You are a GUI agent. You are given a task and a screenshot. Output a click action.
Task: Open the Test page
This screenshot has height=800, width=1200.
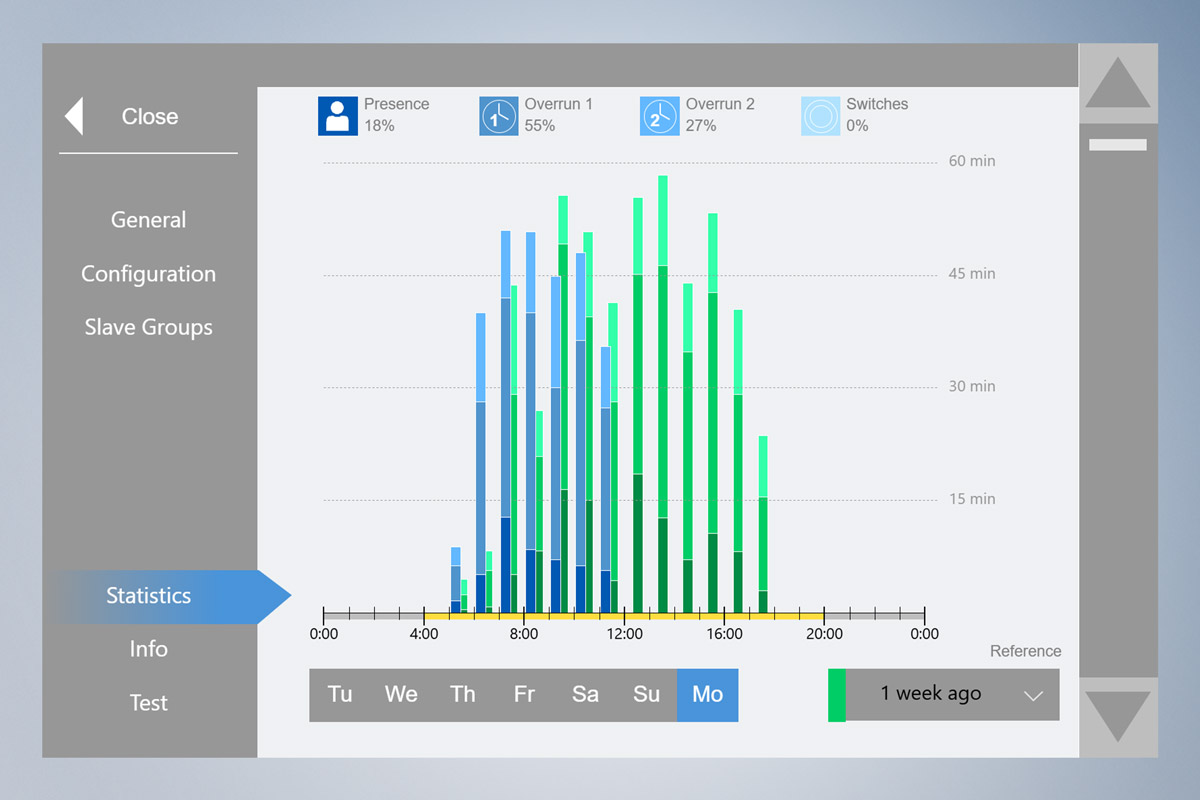(148, 703)
